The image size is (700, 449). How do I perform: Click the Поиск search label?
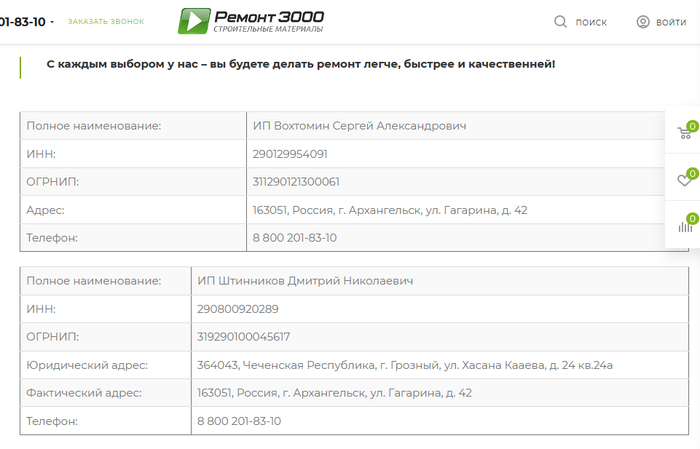click(591, 22)
